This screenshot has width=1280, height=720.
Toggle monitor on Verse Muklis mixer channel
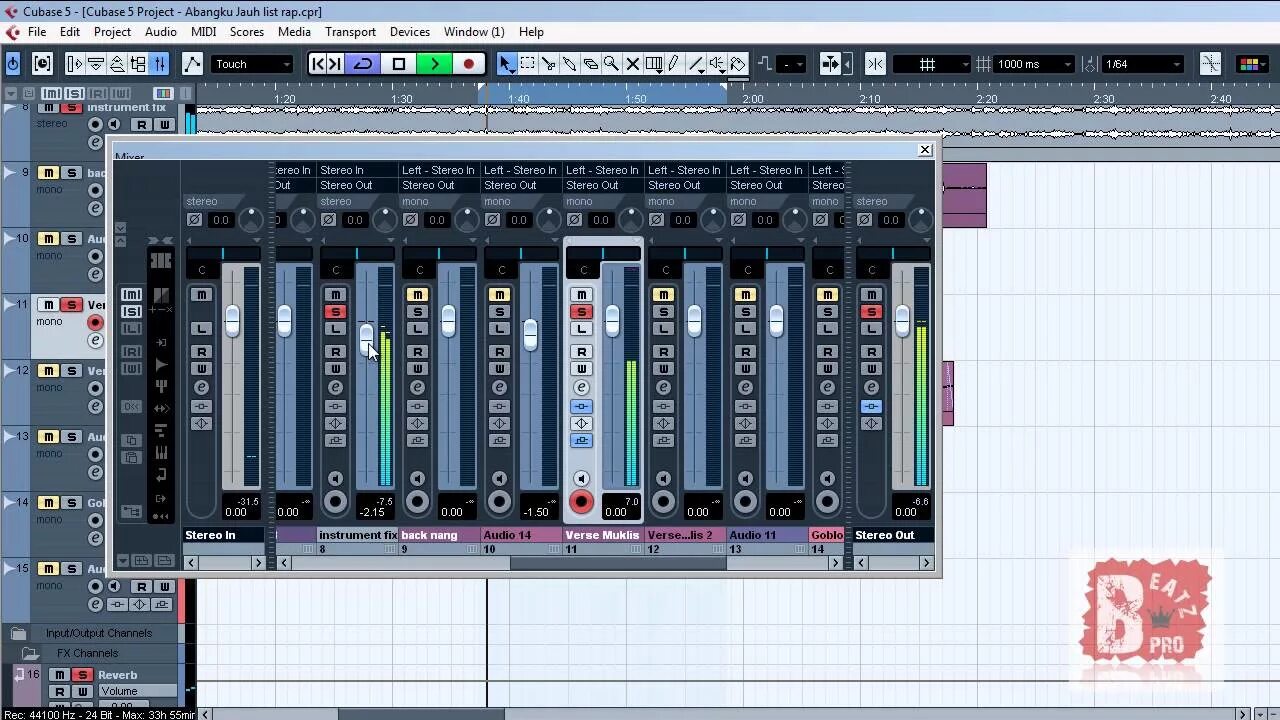[x=581, y=479]
